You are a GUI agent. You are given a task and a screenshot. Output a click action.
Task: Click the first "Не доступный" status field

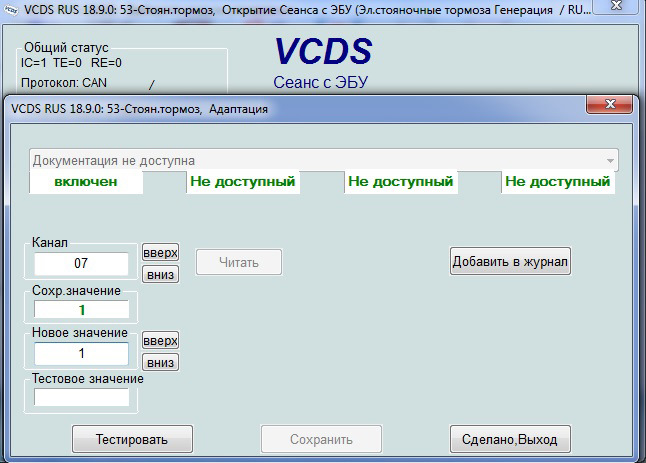pyautogui.click(x=243, y=181)
